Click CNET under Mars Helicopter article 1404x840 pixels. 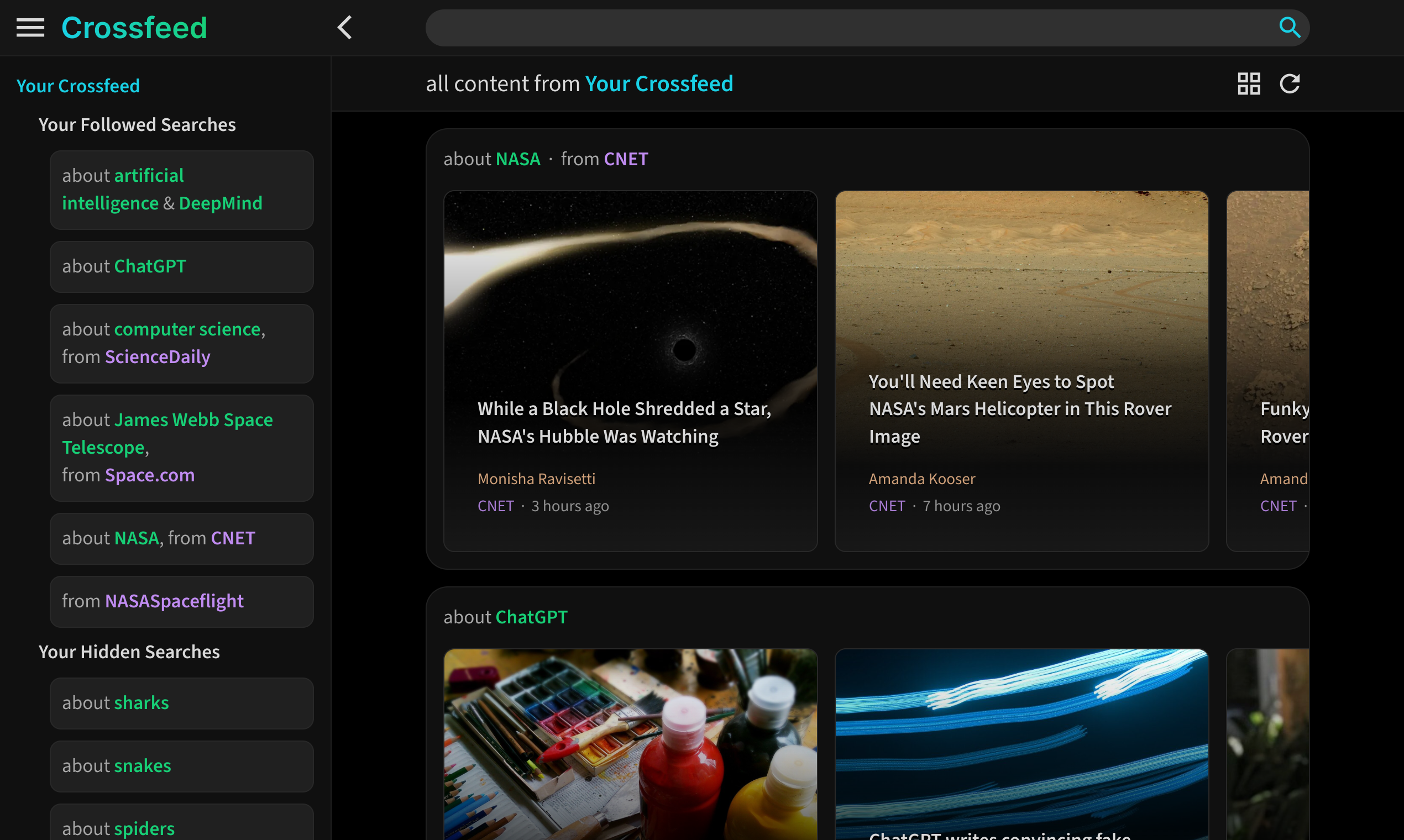click(x=887, y=506)
